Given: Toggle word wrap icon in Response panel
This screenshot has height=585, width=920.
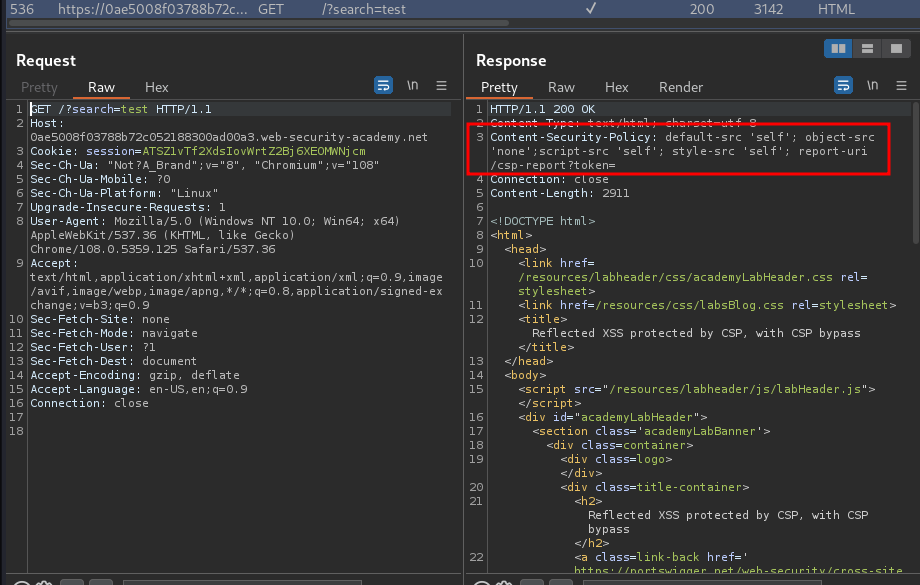Looking at the screenshot, I should [x=843, y=86].
